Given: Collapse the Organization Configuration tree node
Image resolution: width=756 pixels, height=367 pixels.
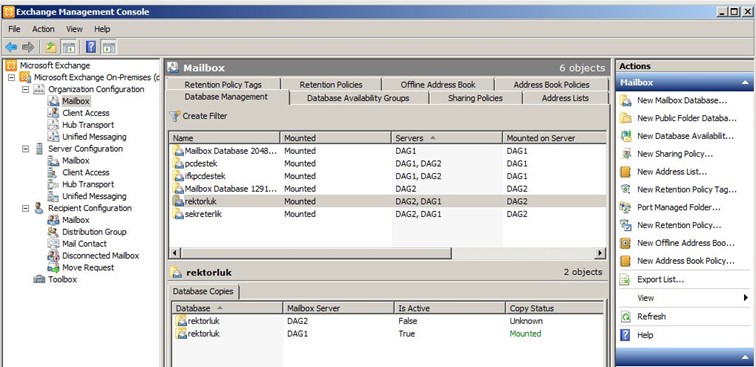Looking at the screenshot, I should tap(26, 89).
